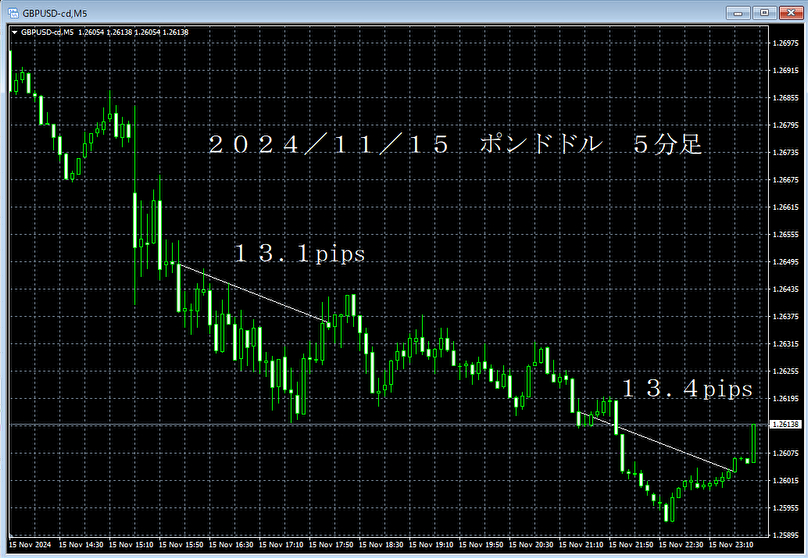The image size is (808, 558).
Task: Click price scale value 1.26855
Action: 786,98
